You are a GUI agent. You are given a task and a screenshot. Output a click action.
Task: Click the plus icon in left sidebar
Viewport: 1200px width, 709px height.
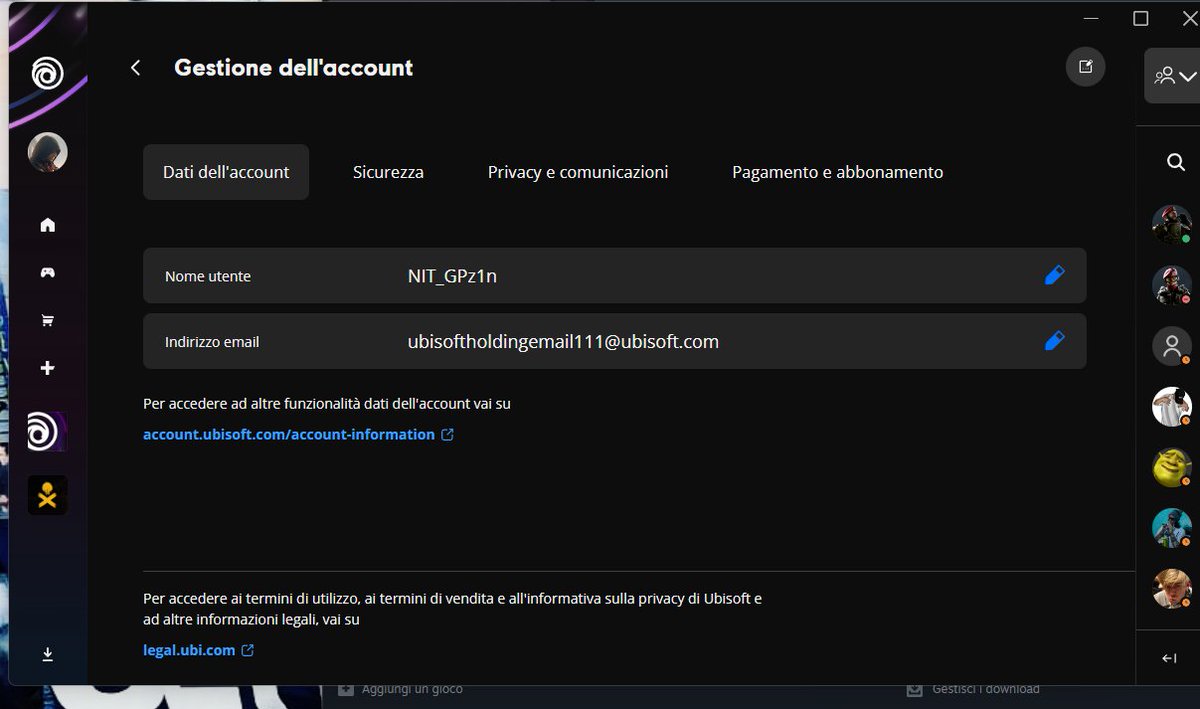point(47,368)
